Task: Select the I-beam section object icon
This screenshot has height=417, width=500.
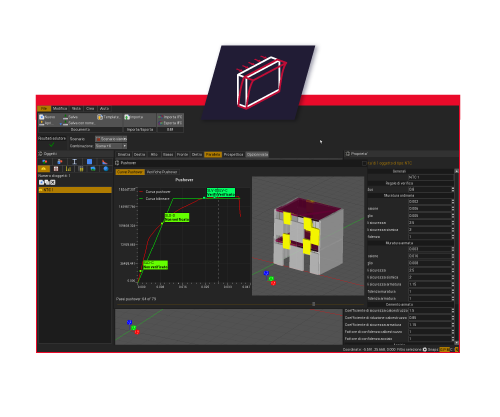Action: pyautogui.click(x=74, y=162)
